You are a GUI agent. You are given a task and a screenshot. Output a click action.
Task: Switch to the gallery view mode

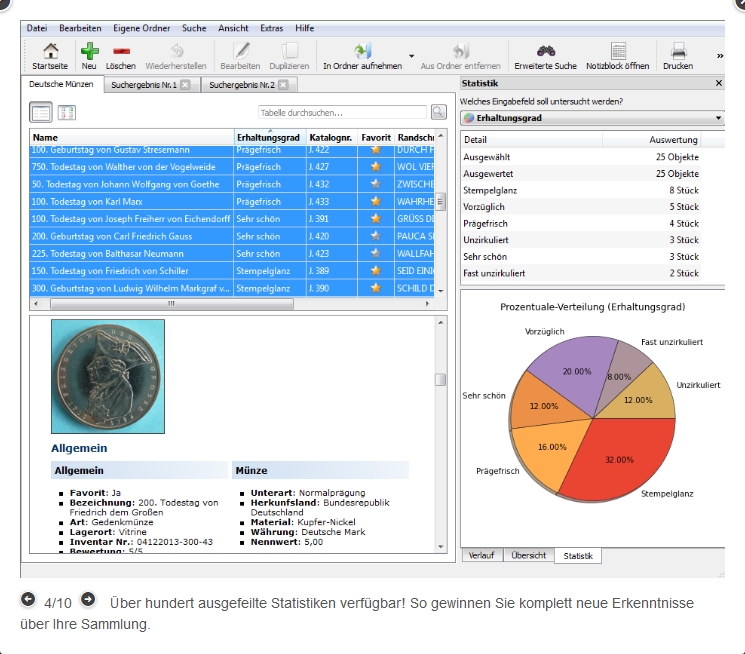coord(66,113)
